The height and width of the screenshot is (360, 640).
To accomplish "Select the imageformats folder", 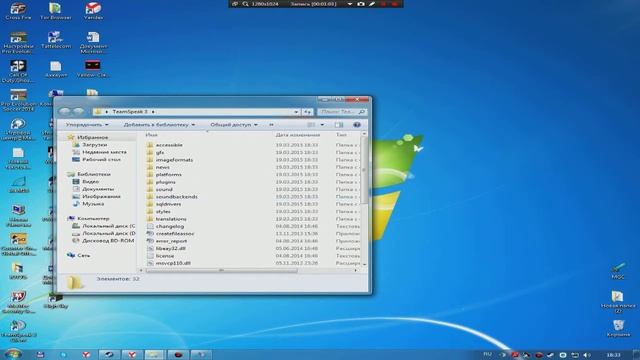I will (174, 160).
